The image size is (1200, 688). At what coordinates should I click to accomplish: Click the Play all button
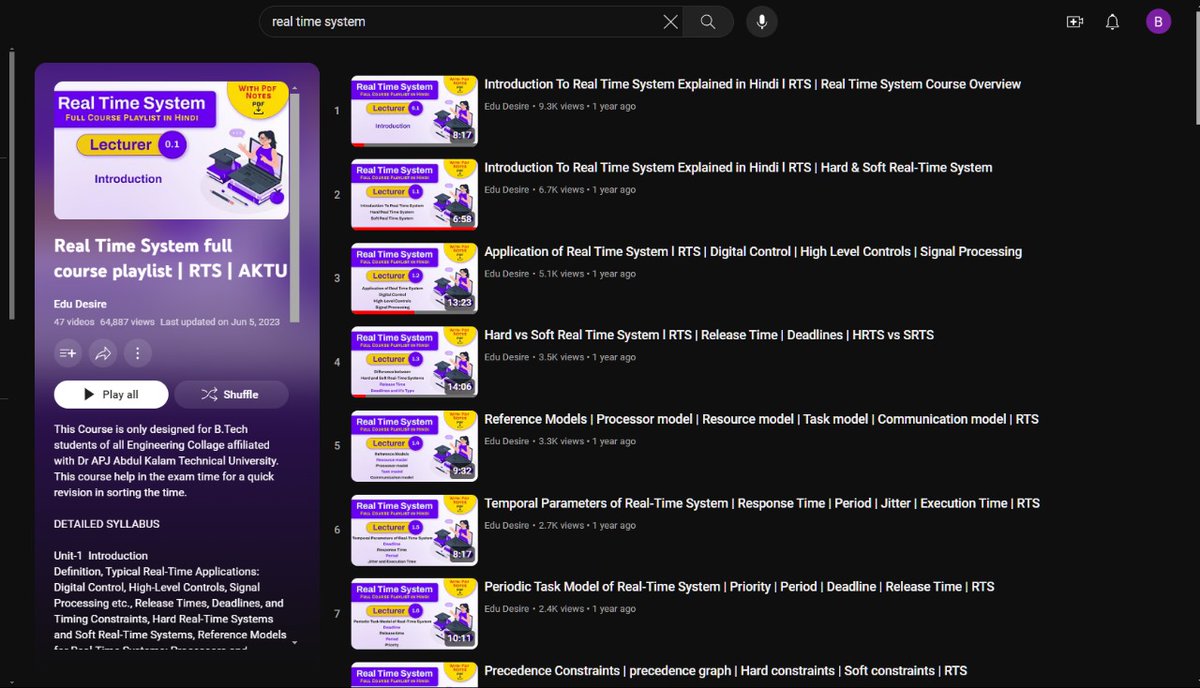(x=111, y=394)
